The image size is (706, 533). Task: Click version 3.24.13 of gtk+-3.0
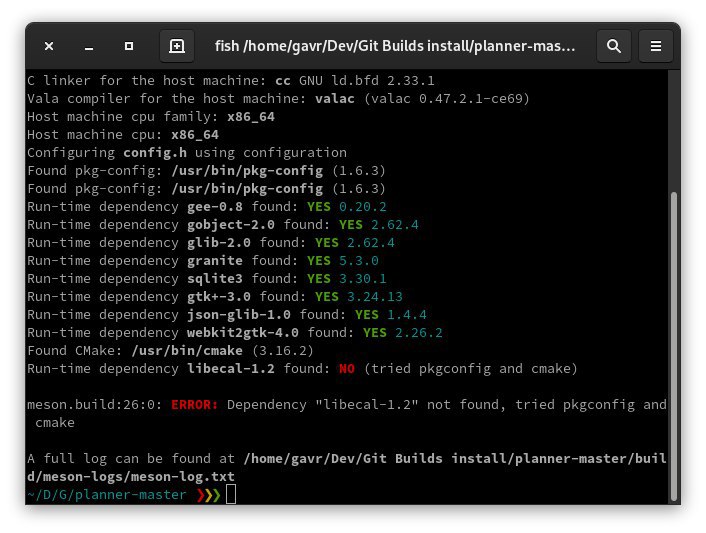pyautogui.click(x=375, y=297)
